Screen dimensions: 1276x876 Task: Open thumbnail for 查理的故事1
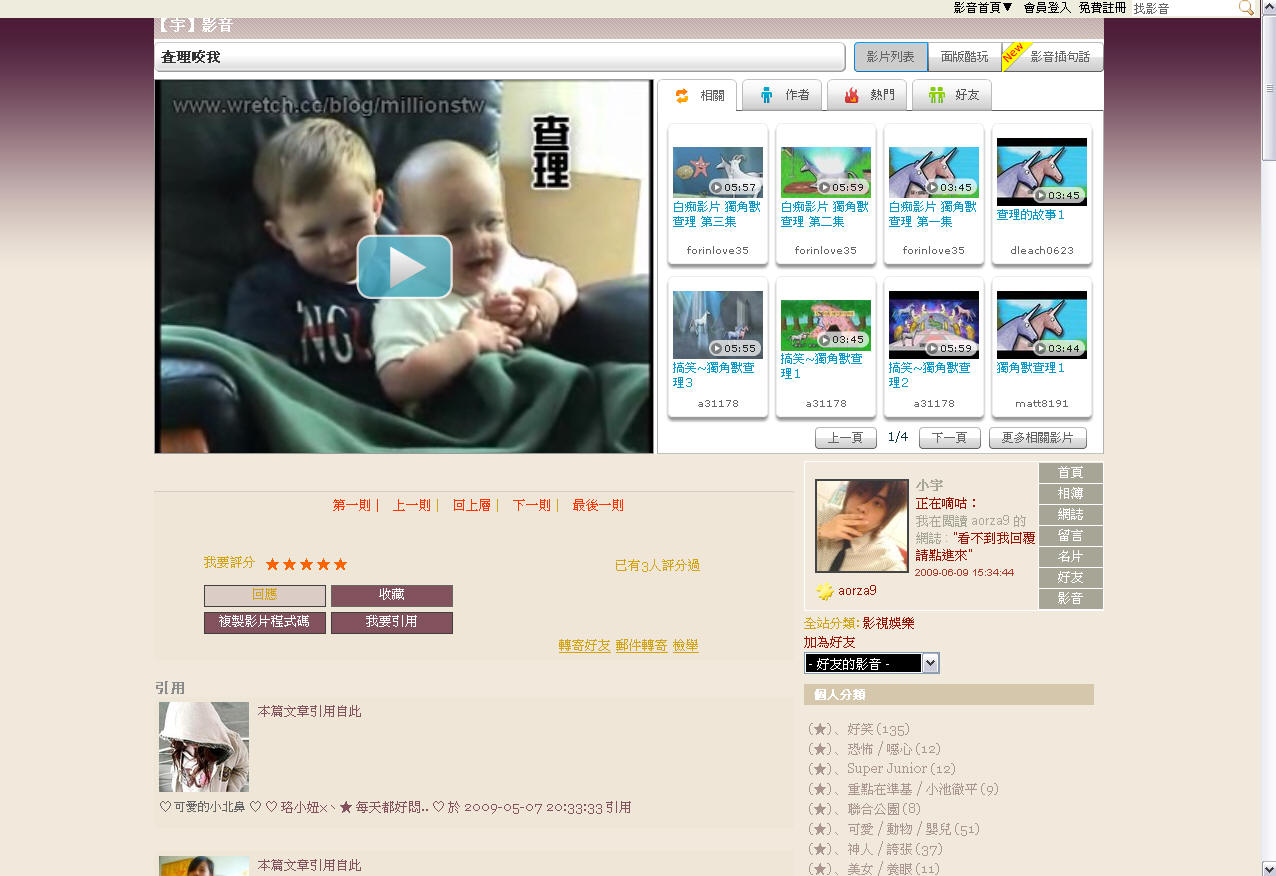1042,172
